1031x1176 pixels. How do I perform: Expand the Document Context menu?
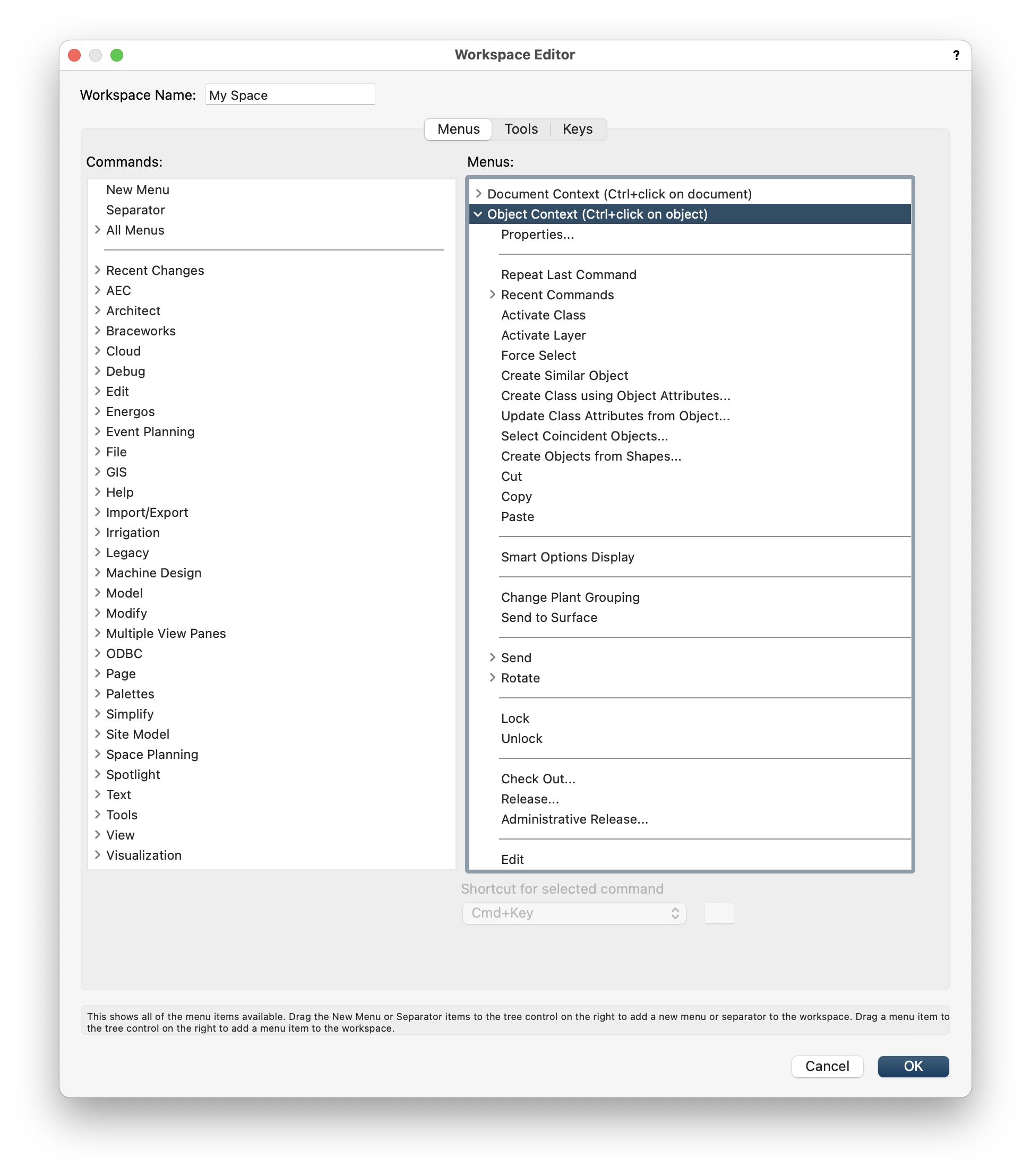click(478, 194)
